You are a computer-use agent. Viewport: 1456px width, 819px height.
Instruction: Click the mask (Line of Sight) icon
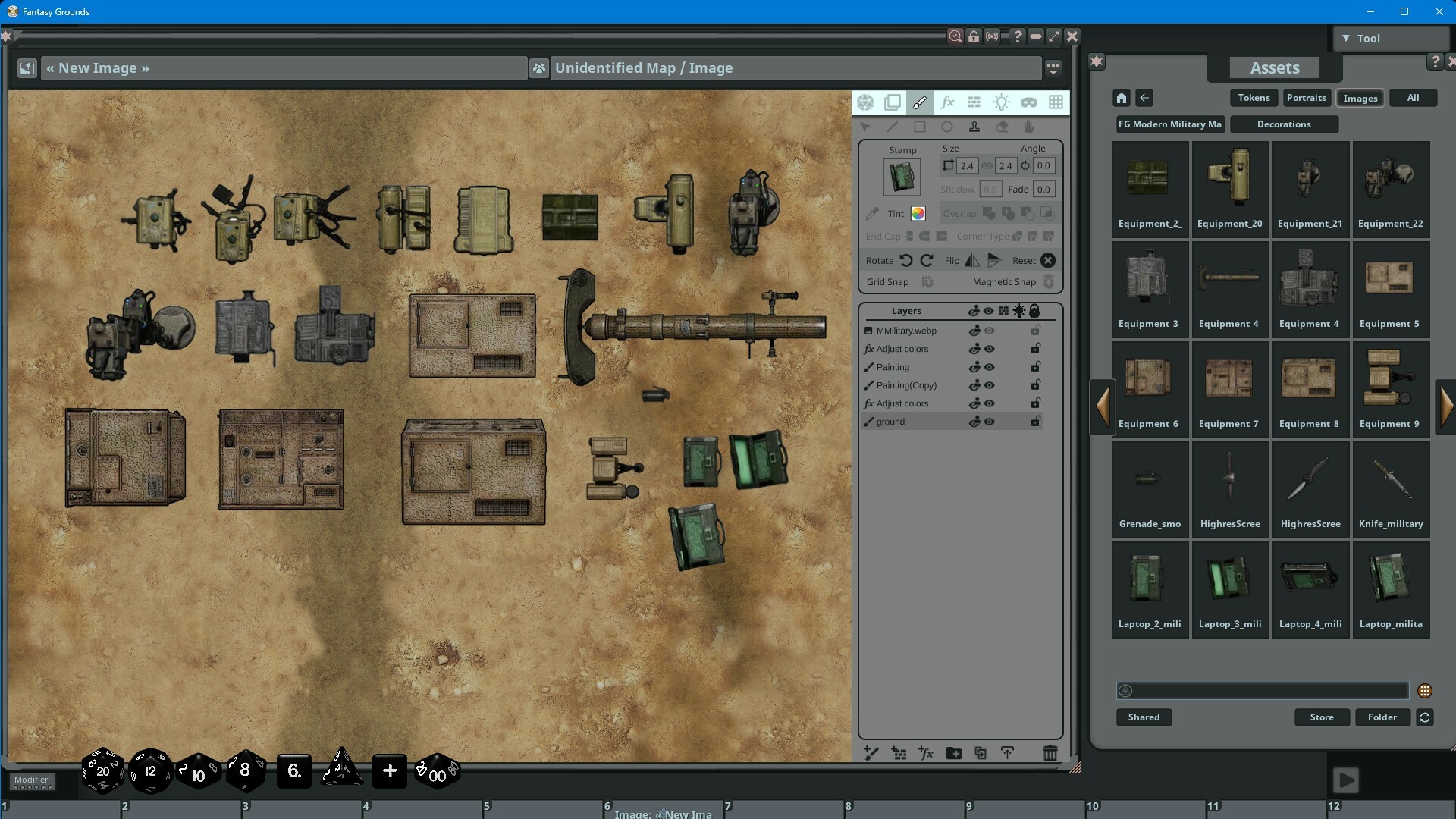click(x=1029, y=102)
